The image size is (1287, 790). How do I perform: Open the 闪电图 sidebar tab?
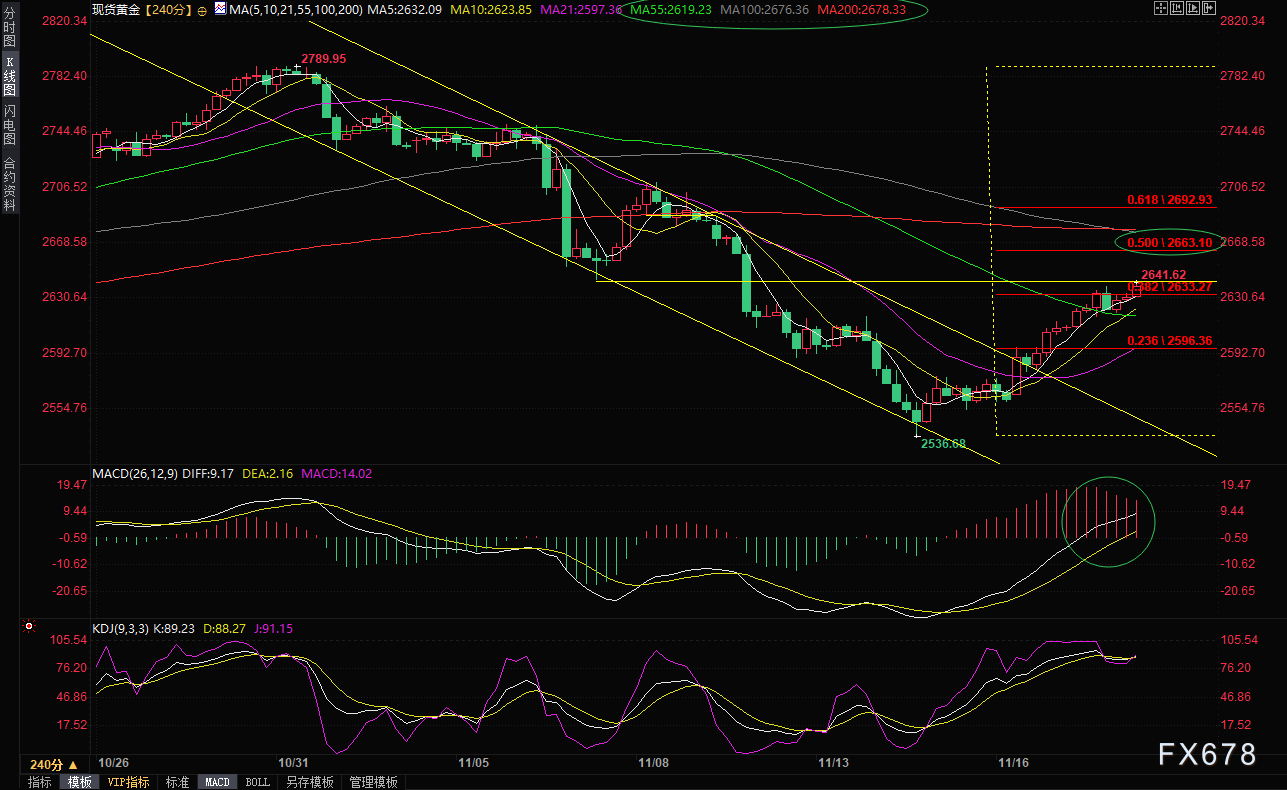[x=10, y=125]
